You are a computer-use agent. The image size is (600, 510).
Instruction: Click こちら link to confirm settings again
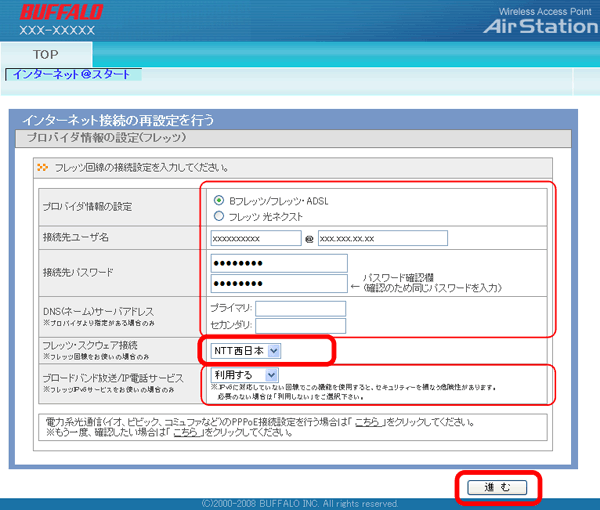coord(186,432)
